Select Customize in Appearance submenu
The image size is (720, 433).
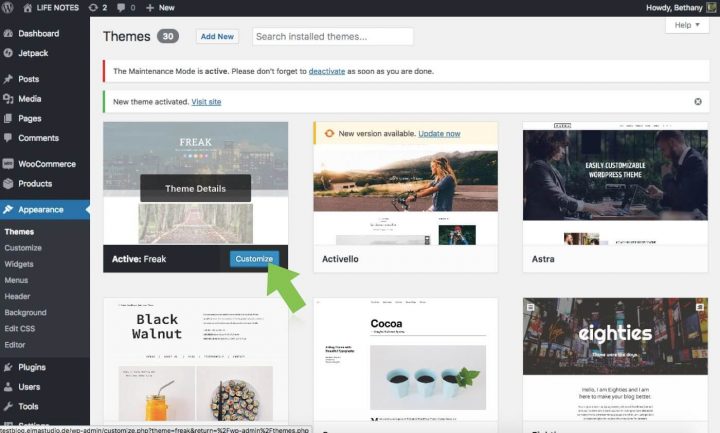tap(23, 248)
